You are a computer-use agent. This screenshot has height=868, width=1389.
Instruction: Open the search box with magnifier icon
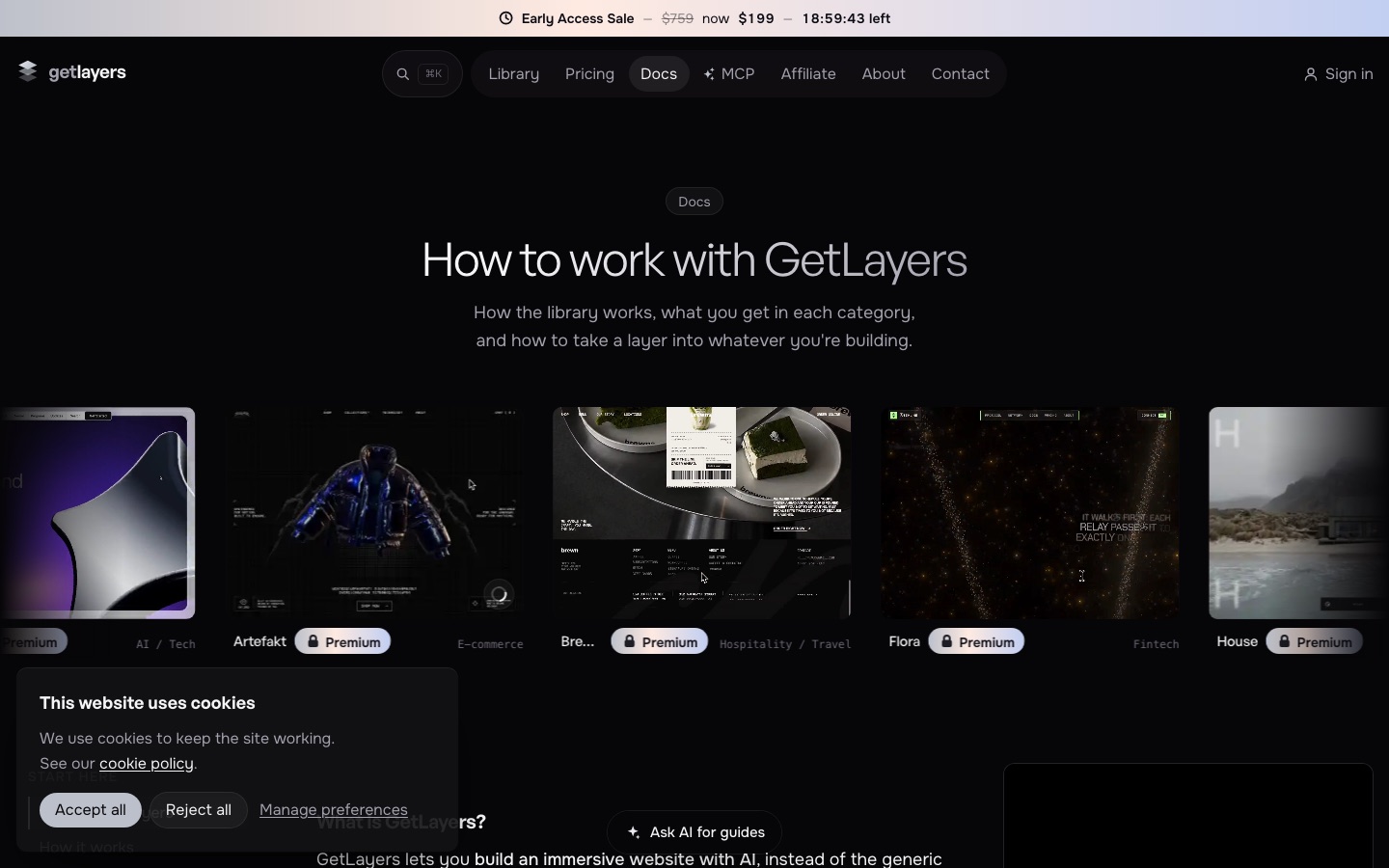point(422,74)
